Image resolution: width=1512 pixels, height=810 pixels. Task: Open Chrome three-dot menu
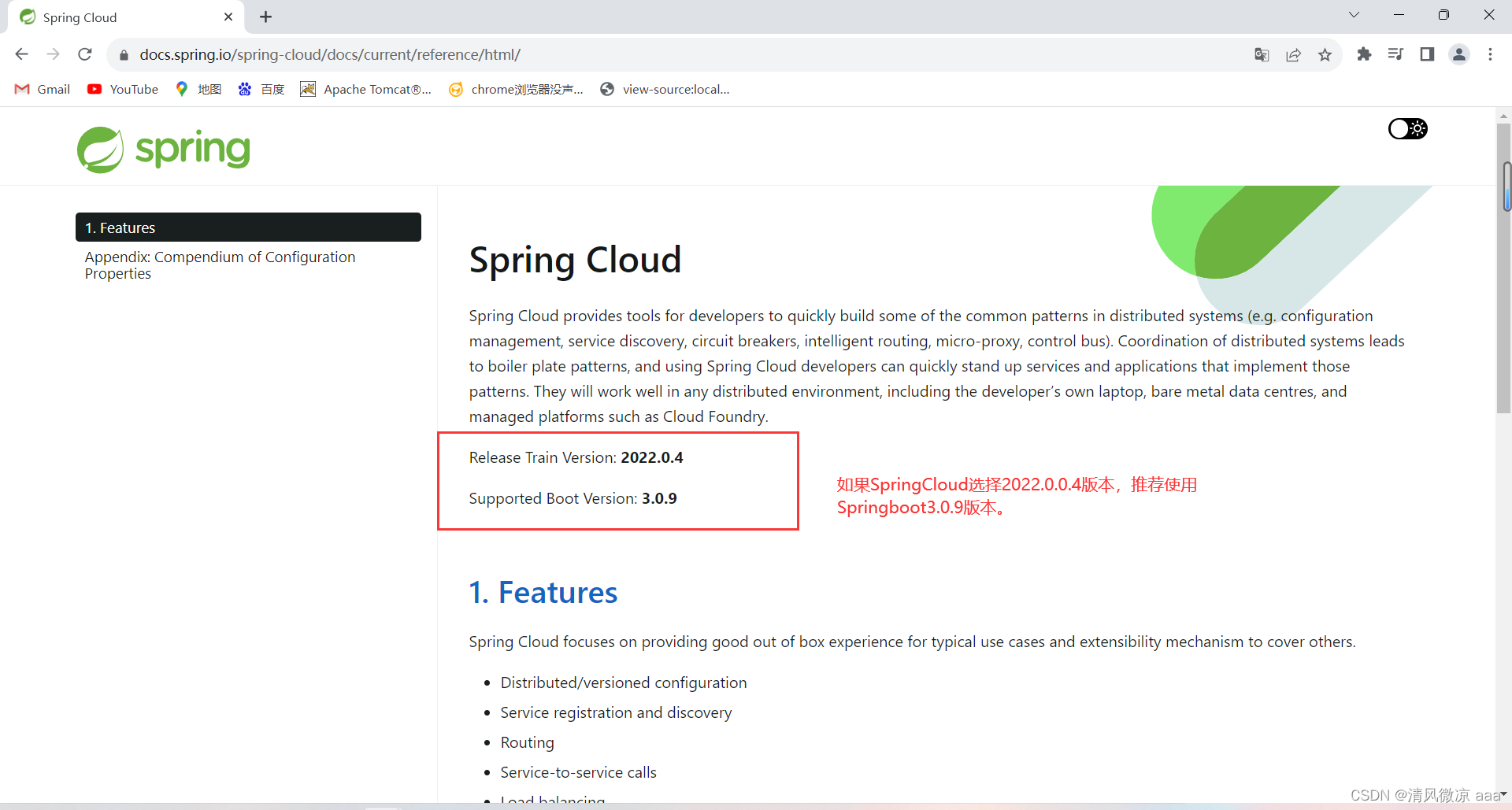coord(1490,54)
